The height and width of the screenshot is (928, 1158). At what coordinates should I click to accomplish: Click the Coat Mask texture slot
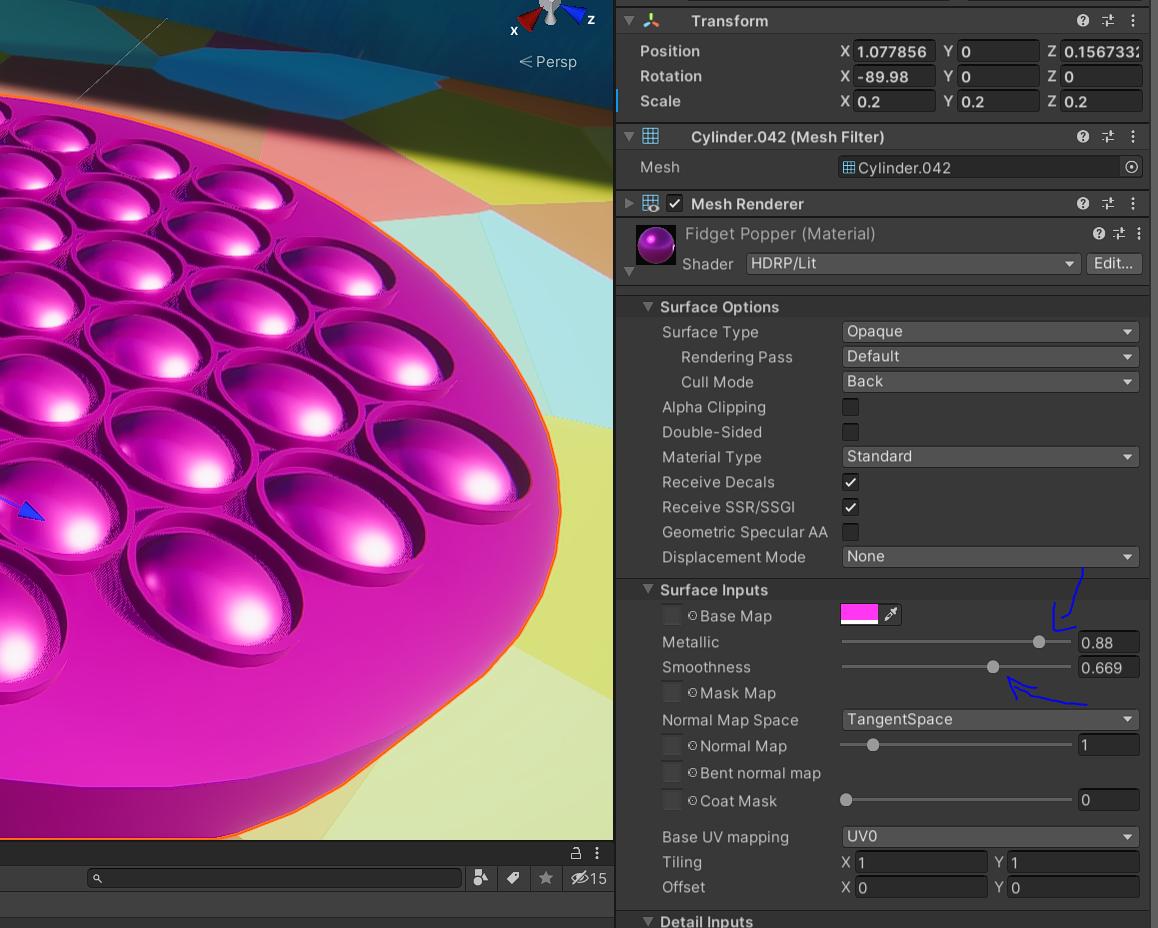[671, 800]
